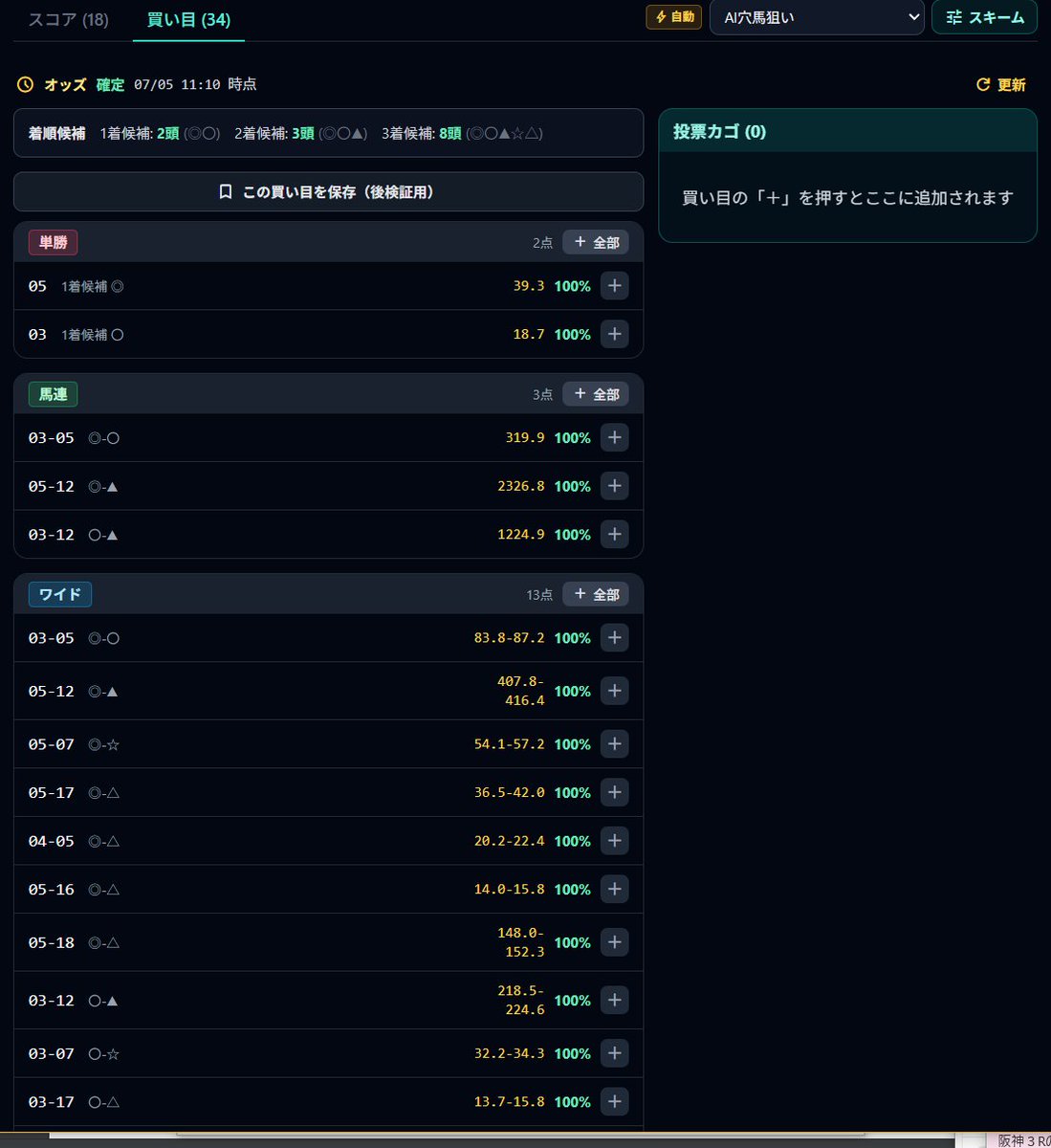1051x1148 pixels.
Task: Click odds range 54.1-57.2
Action: [510, 743]
